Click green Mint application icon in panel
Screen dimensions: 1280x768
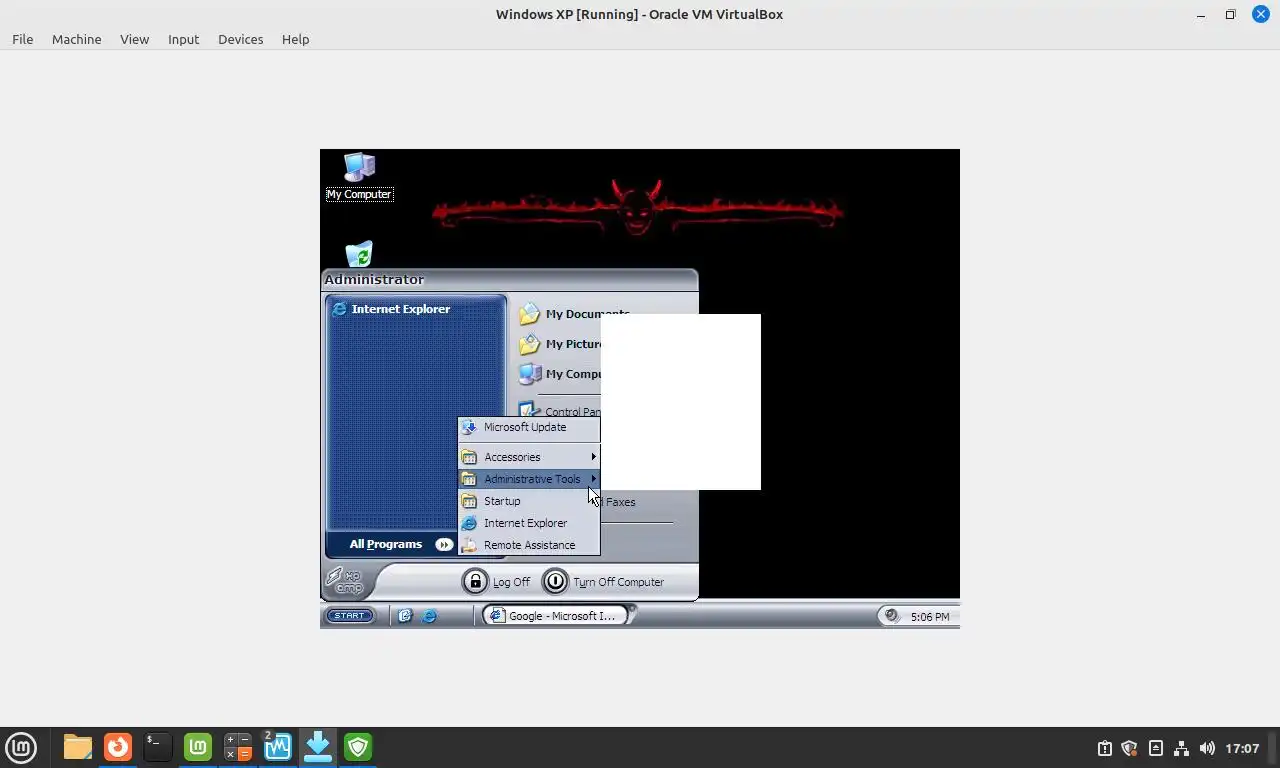(198, 747)
